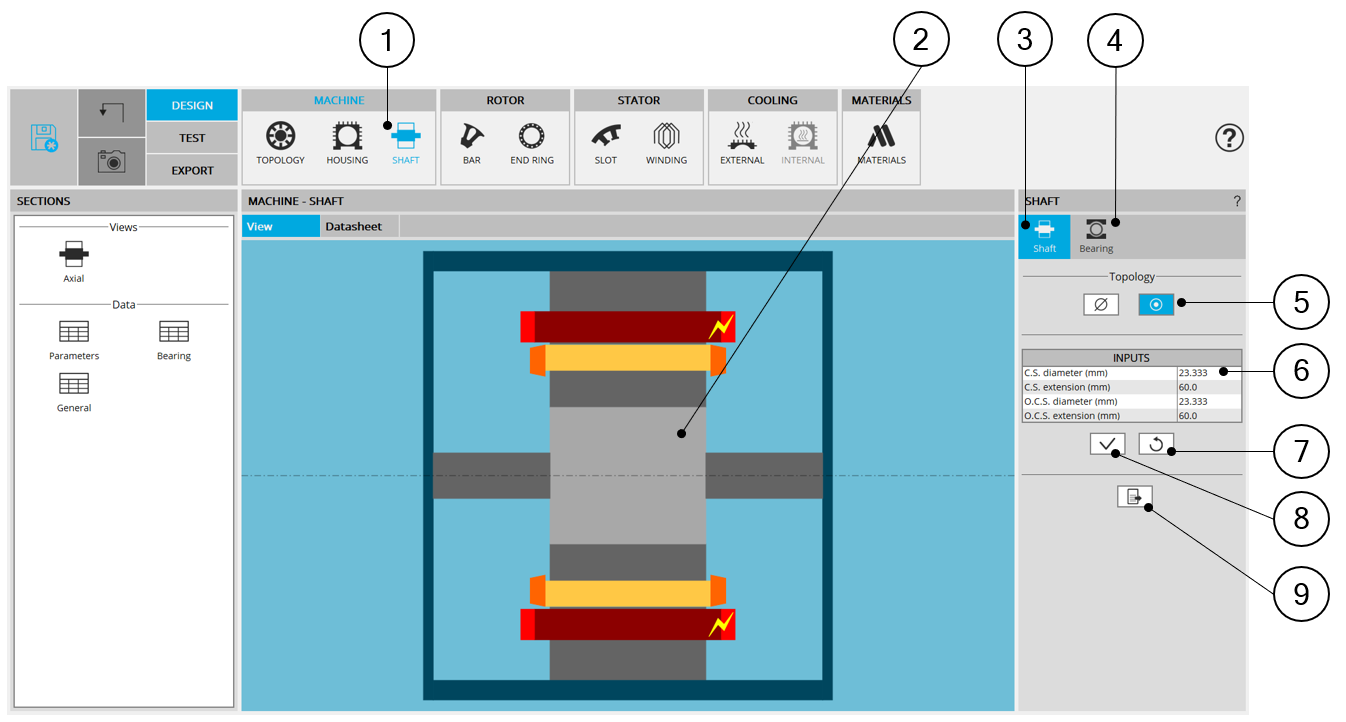The image size is (1346, 722).
Task: Switch to EXPORT mode
Action: point(192,170)
